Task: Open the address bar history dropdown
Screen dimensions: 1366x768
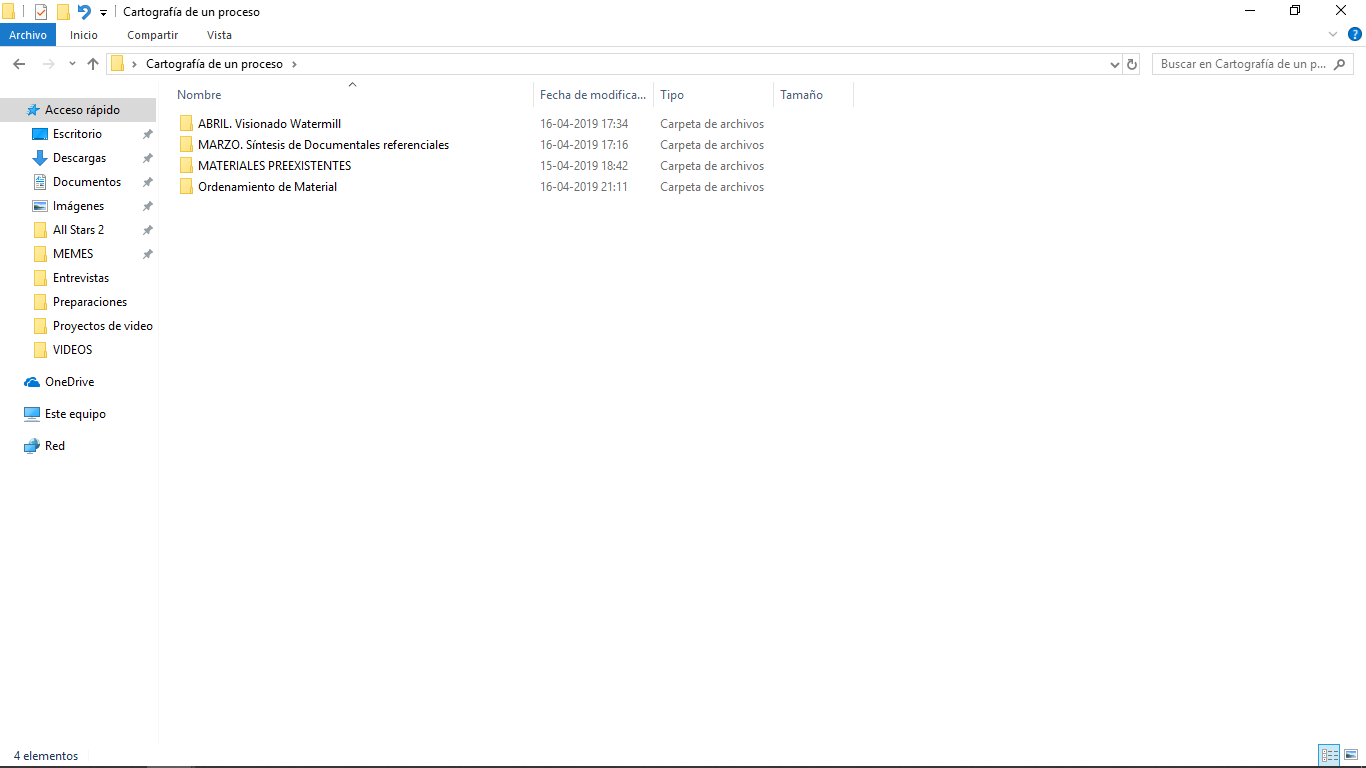Action: coord(1115,64)
